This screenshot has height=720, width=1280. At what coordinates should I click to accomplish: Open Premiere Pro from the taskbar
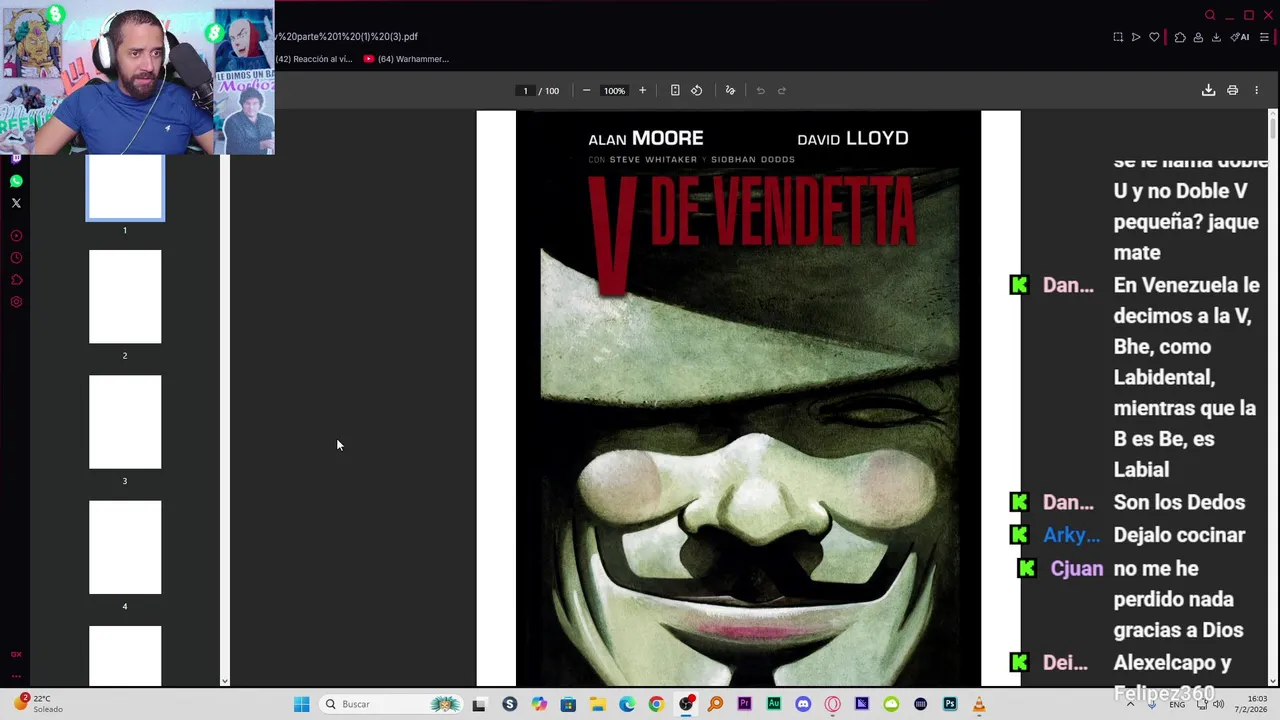tap(744, 704)
